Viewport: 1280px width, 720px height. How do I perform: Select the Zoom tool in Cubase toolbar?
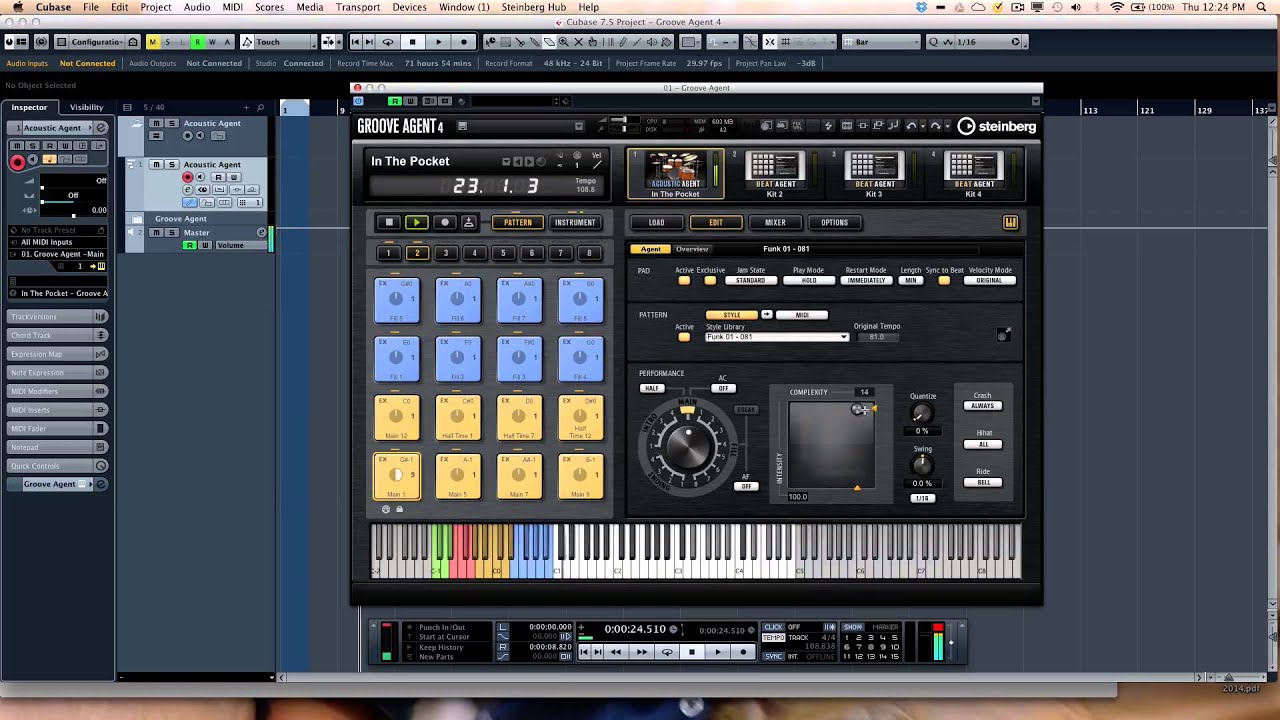[563, 42]
